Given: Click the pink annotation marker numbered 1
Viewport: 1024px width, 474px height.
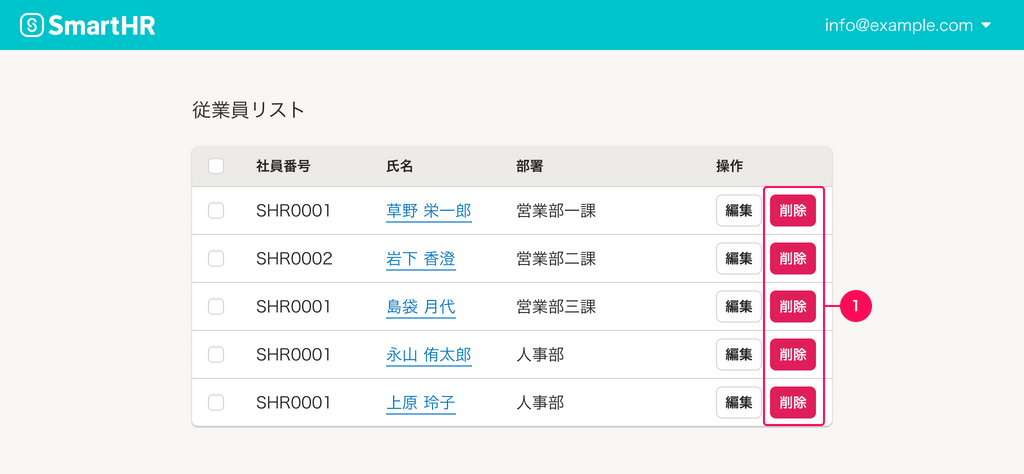Looking at the screenshot, I should coord(857,307).
